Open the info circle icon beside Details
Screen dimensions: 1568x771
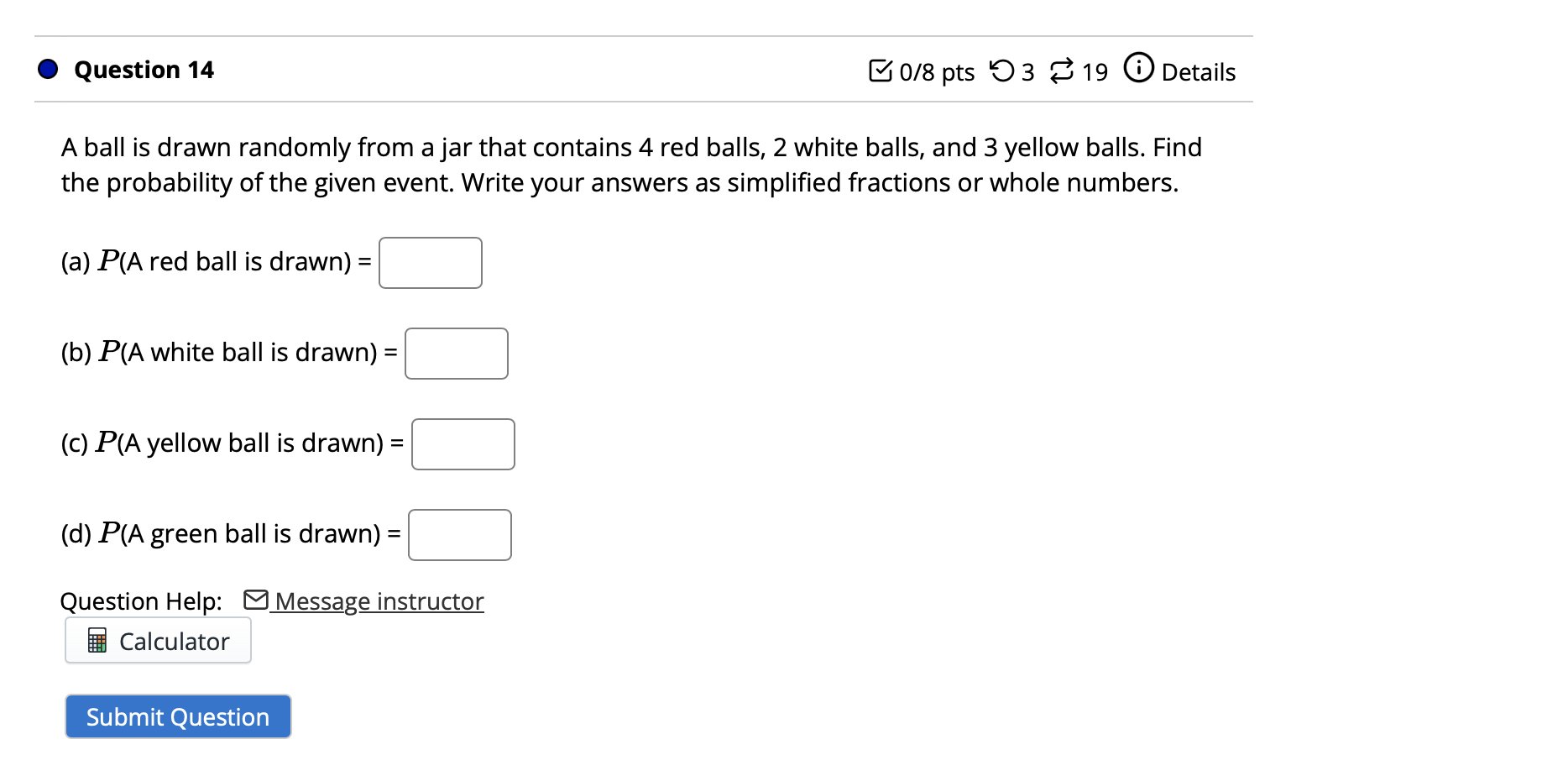pyautogui.click(x=1139, y=68)
